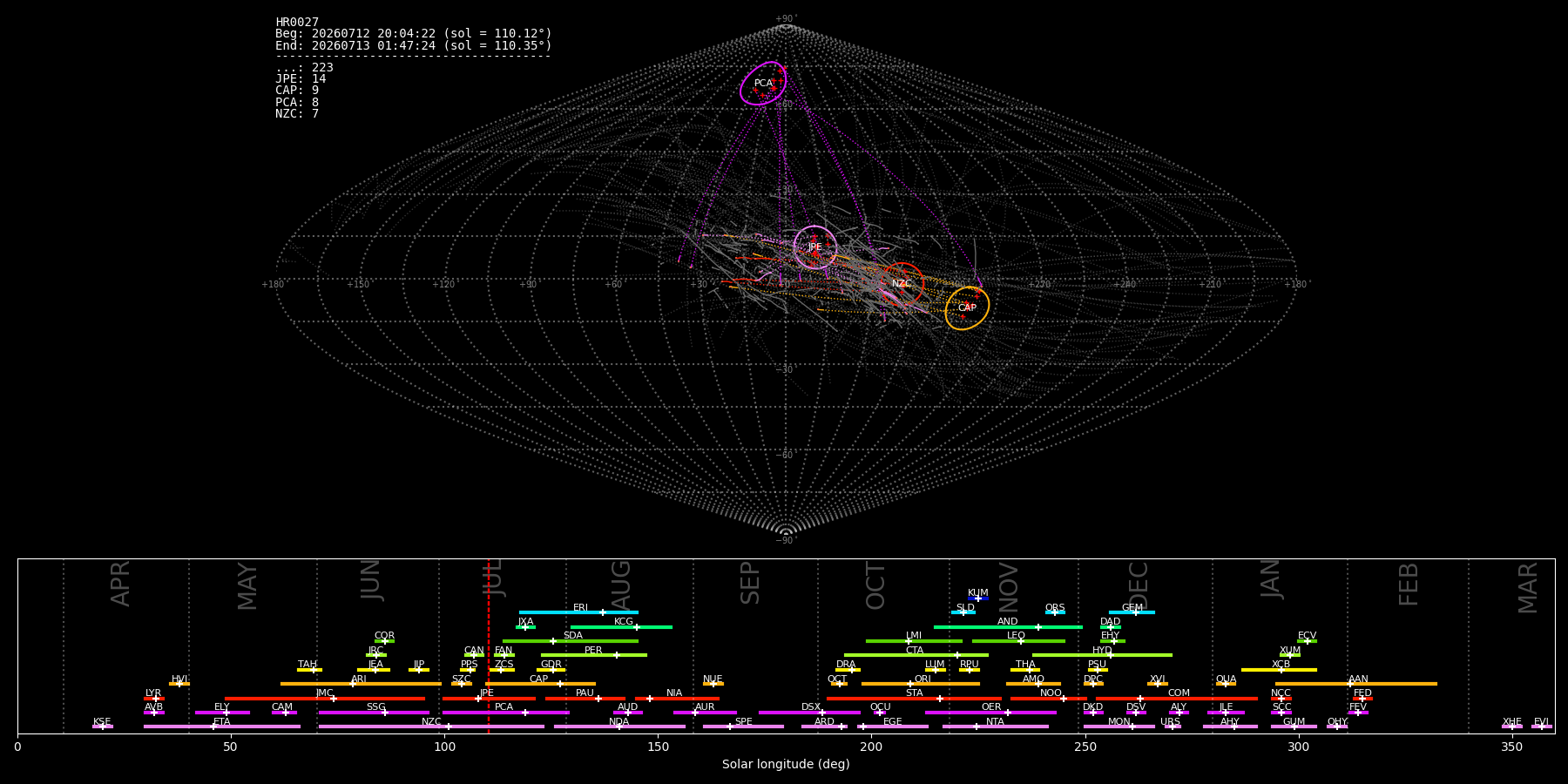The image size is (1568, 784).
Task: Click the ETA shower bar
Action: click(222, 727)
